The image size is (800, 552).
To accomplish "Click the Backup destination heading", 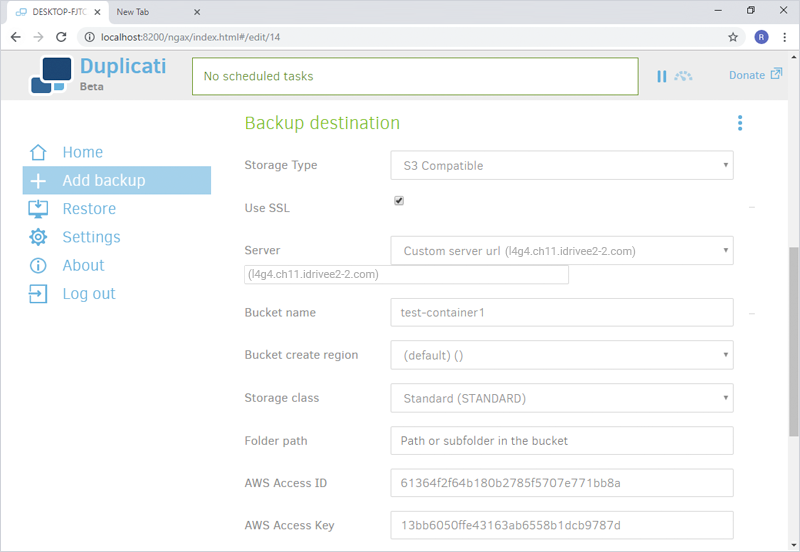I will 322,123.
